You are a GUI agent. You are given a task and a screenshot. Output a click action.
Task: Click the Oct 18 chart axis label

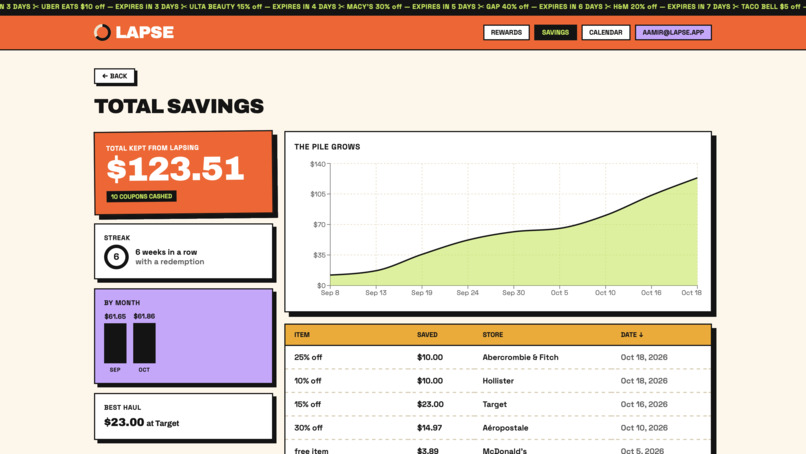691,293
